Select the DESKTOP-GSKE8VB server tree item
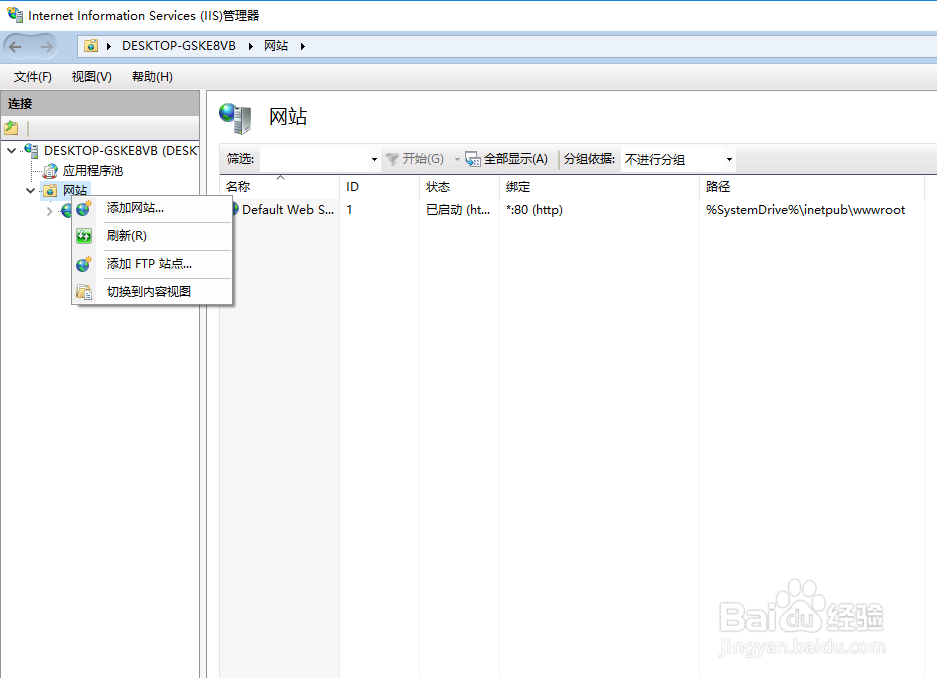Image resolution: width=937 pixels, height=679 pixels. click(x=121, y=151)
